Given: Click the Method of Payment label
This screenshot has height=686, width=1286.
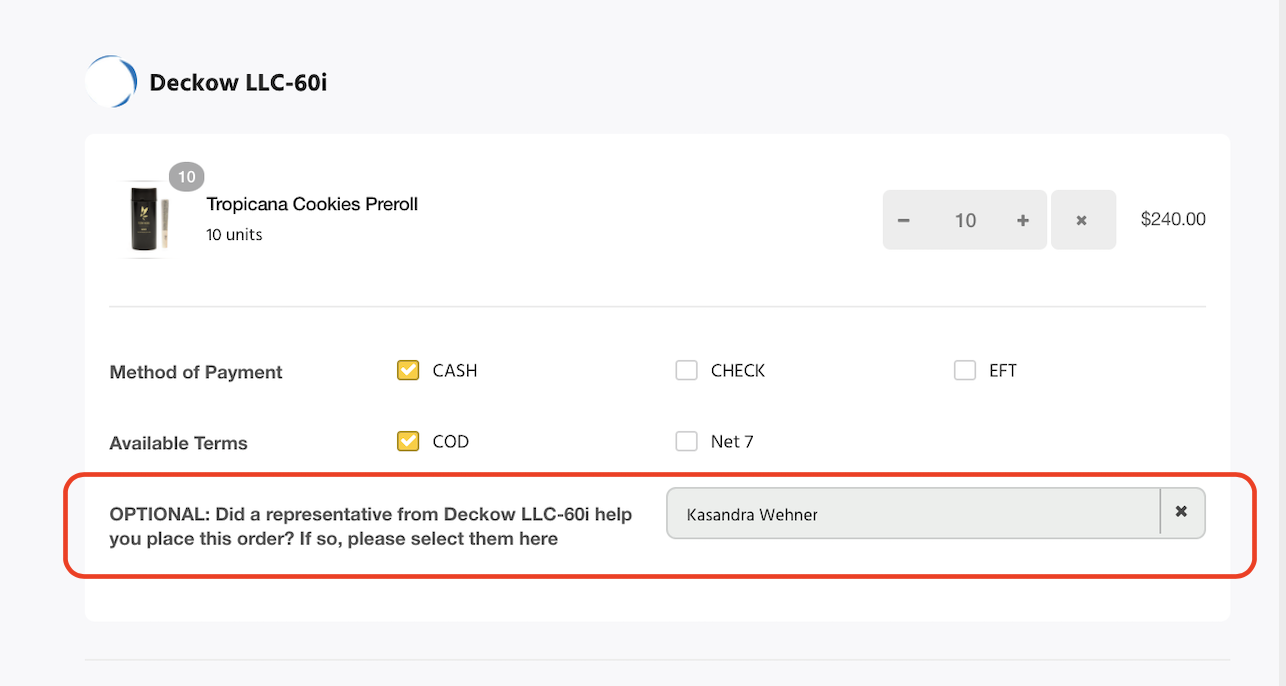Looking at the screenshot, I should [x=196, y=372].
